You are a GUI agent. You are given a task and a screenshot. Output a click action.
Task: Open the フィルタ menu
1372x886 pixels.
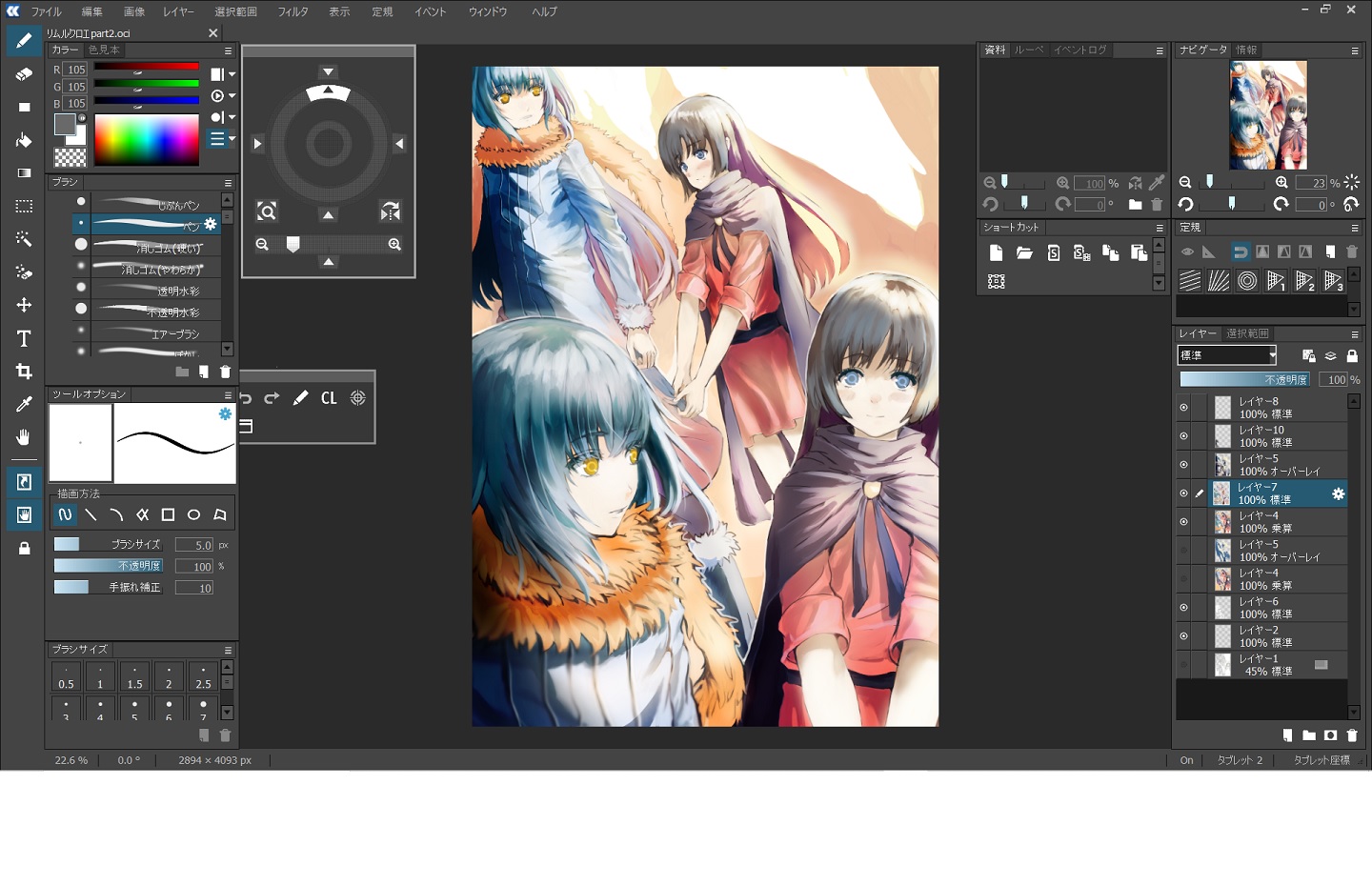(293, 11)
